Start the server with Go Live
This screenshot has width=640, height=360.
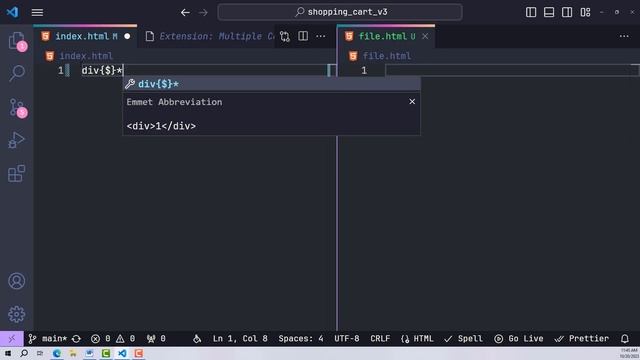coord(519,338)
